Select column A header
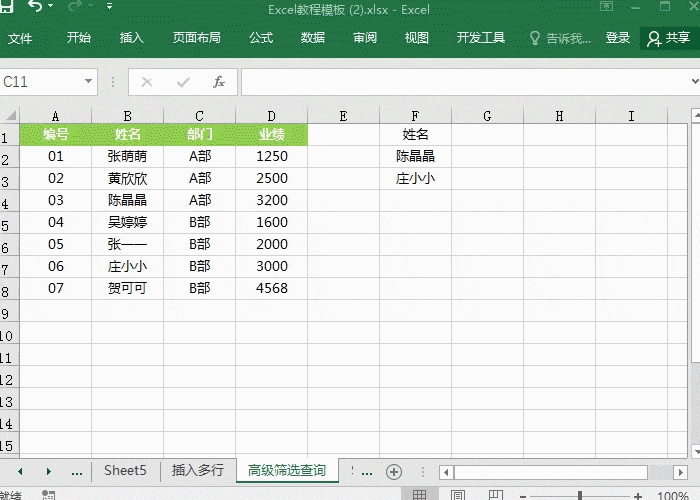 click(x=55, y=116)
